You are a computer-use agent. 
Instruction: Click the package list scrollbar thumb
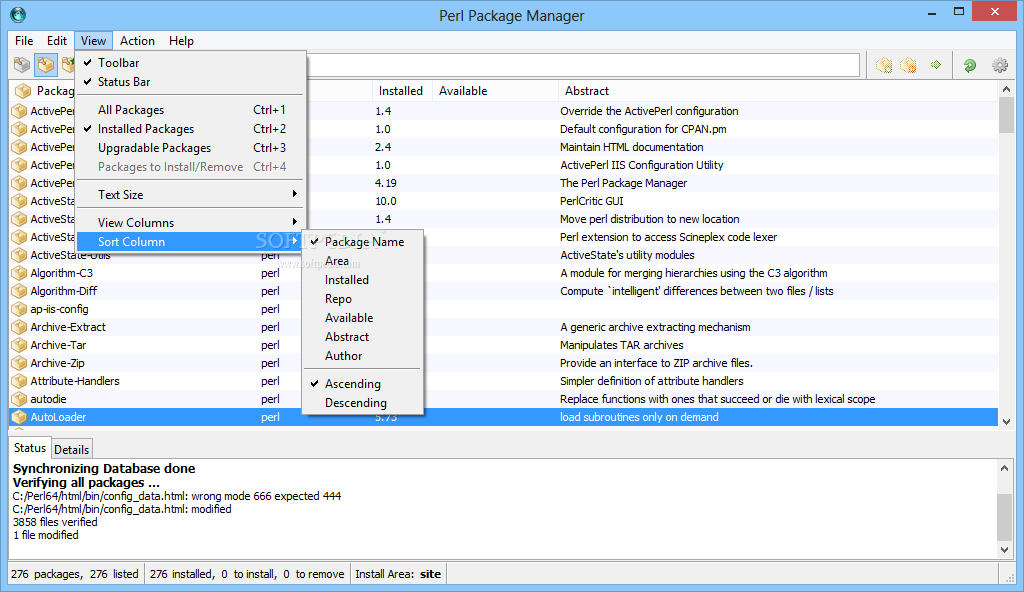point(1006,115)
